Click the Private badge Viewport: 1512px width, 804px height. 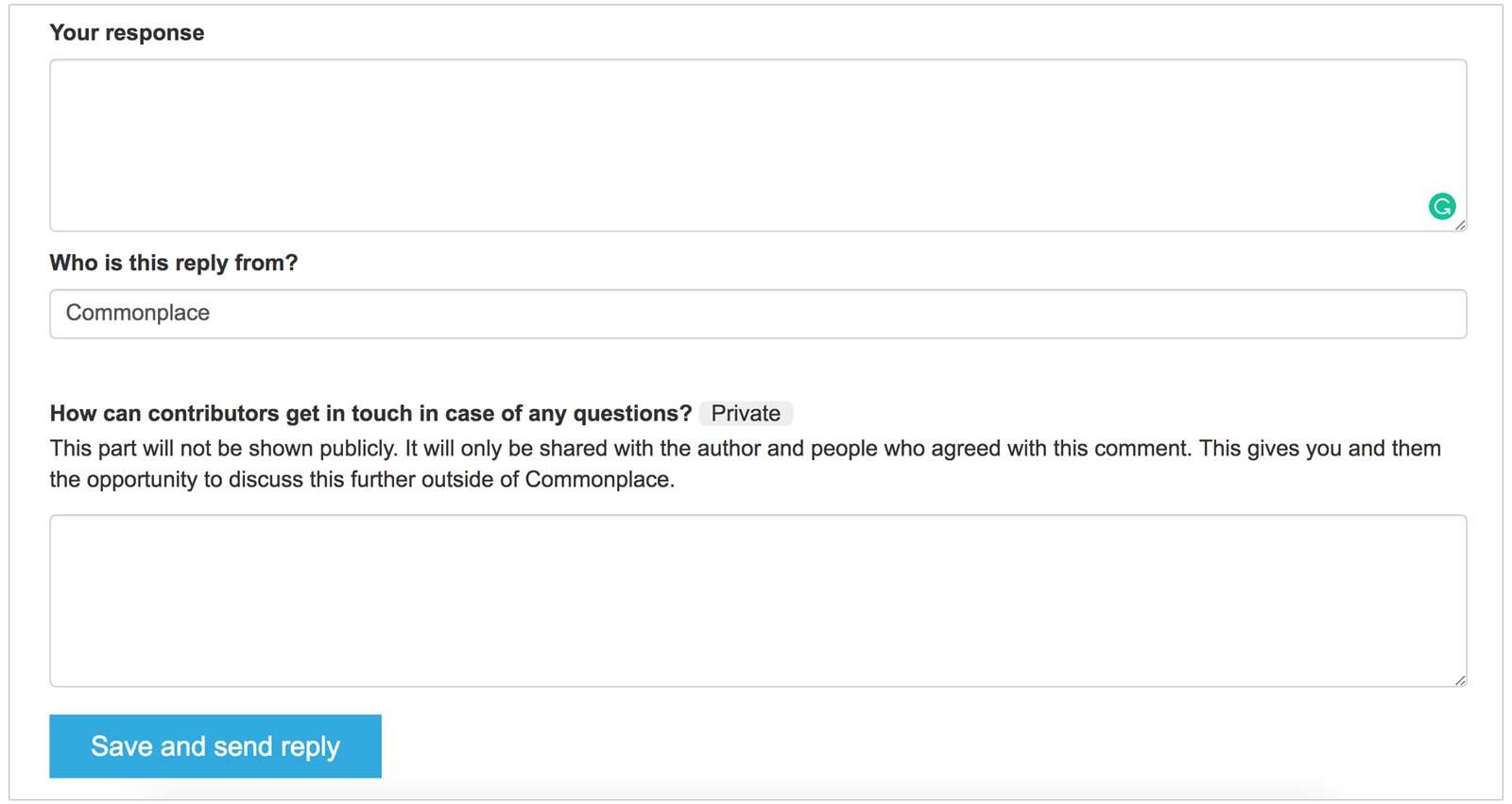coord(745,414)
